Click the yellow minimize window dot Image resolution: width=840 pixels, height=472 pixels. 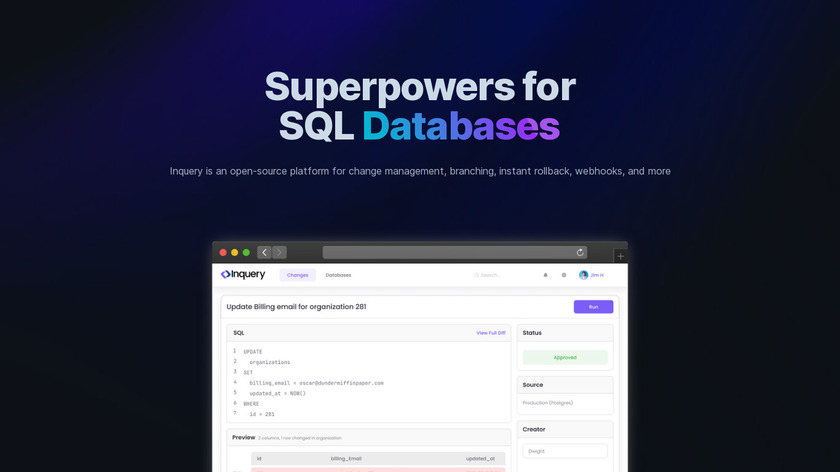tap(235, 252)
